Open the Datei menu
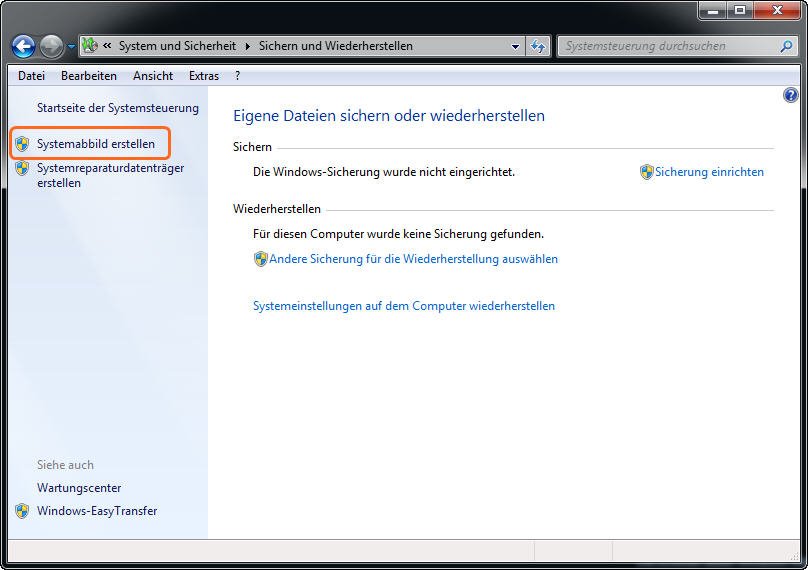This screenshot has width=808, height=570. pyautogui.click(x=31, y=76)
